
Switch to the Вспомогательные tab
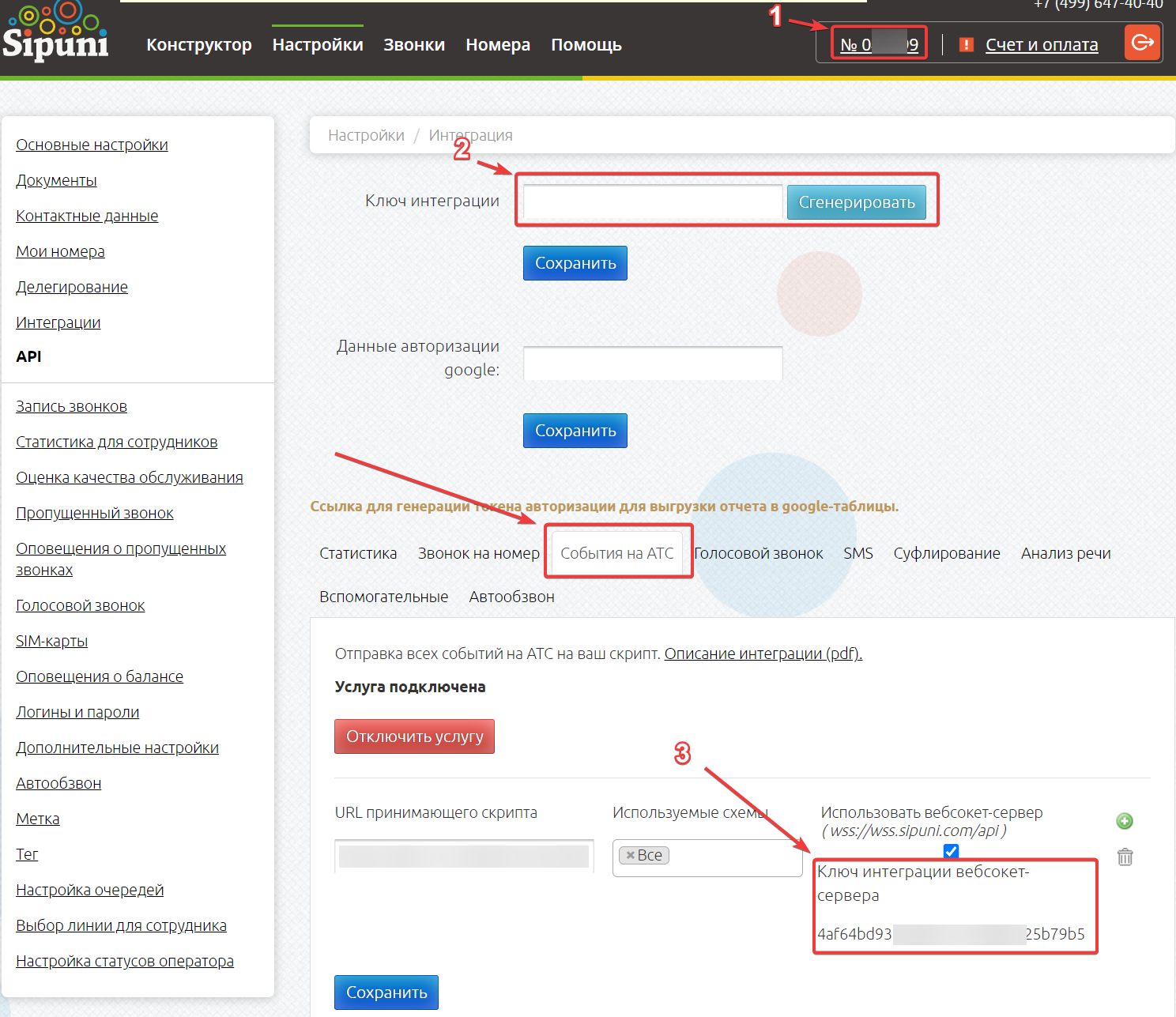(x=384, y=597)
